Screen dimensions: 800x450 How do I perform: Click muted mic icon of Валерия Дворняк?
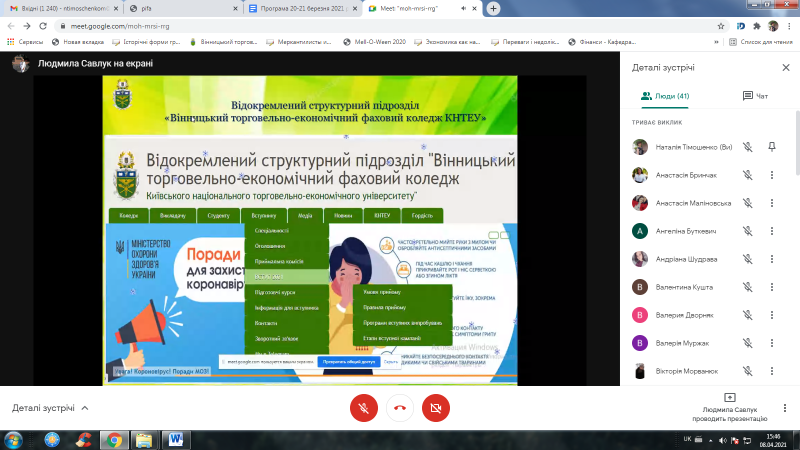[747, 315]
